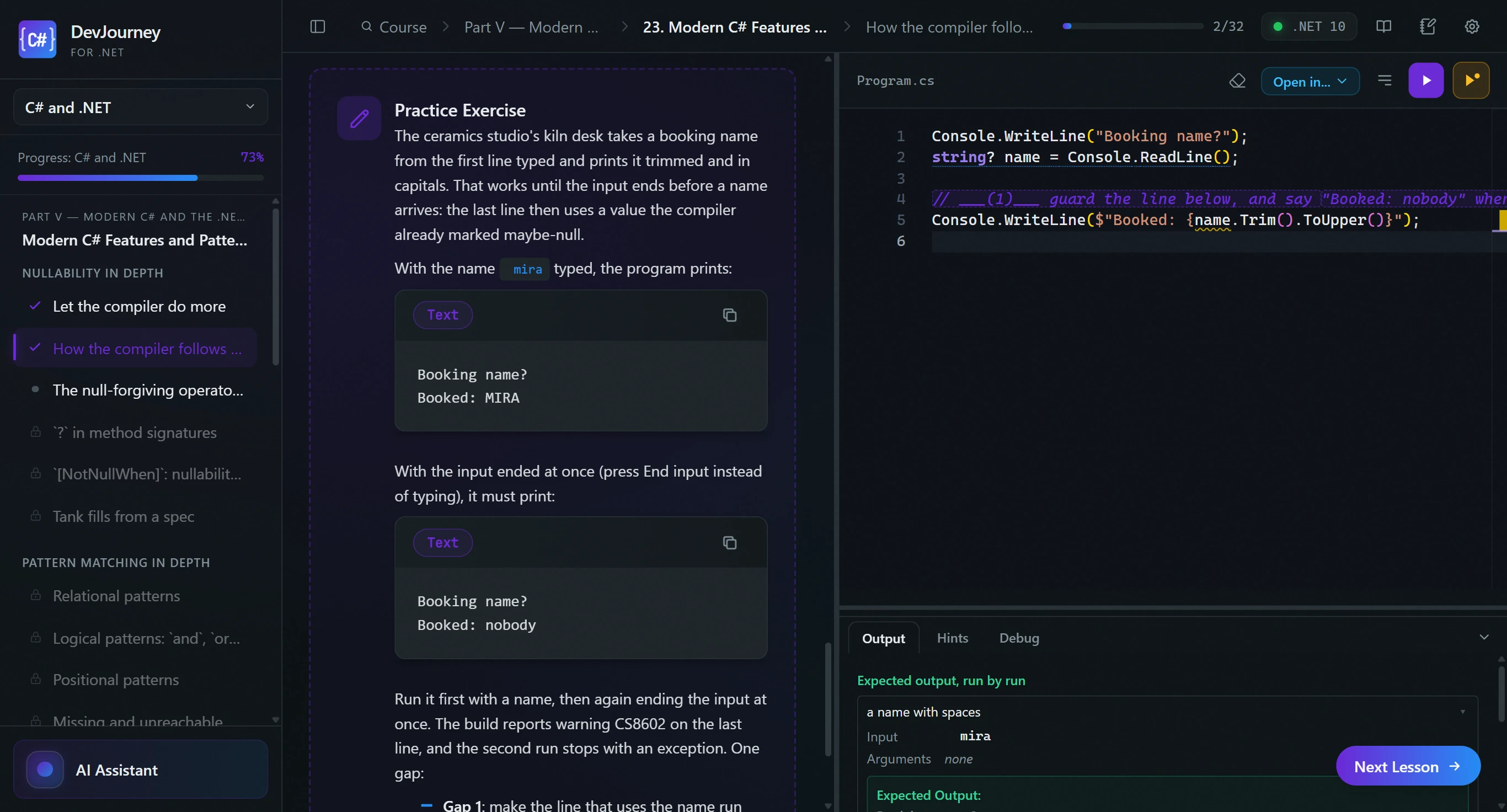
Task: Click the Practice Exercise pencil icon
Action: pyautogui.click(x=359, y=119)
